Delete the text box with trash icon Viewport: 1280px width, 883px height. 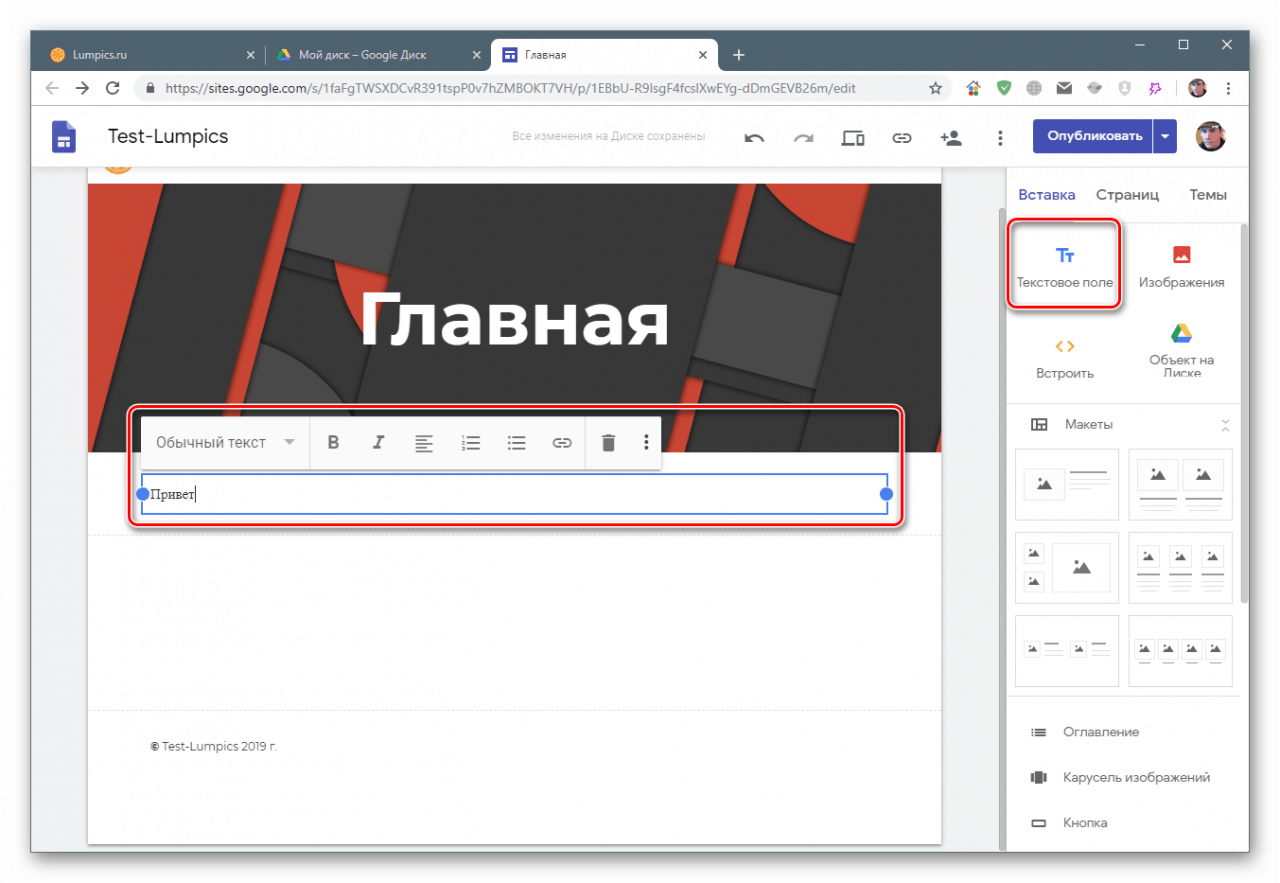(608, 442)
